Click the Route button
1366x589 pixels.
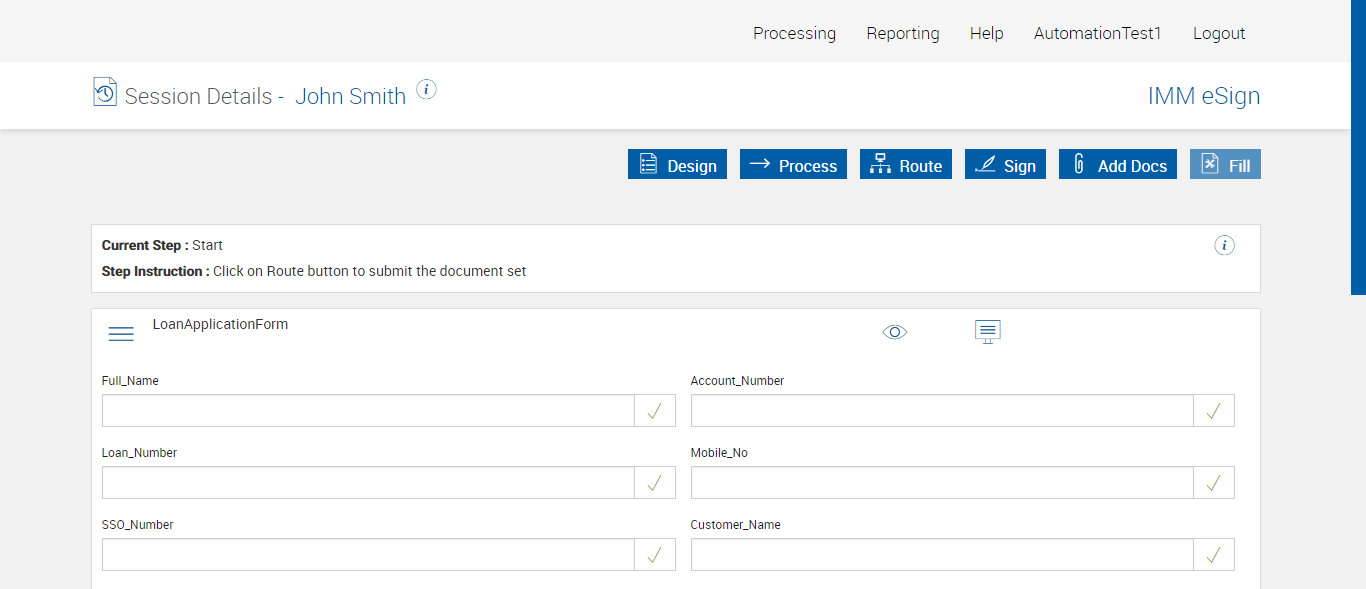point(906,165)
